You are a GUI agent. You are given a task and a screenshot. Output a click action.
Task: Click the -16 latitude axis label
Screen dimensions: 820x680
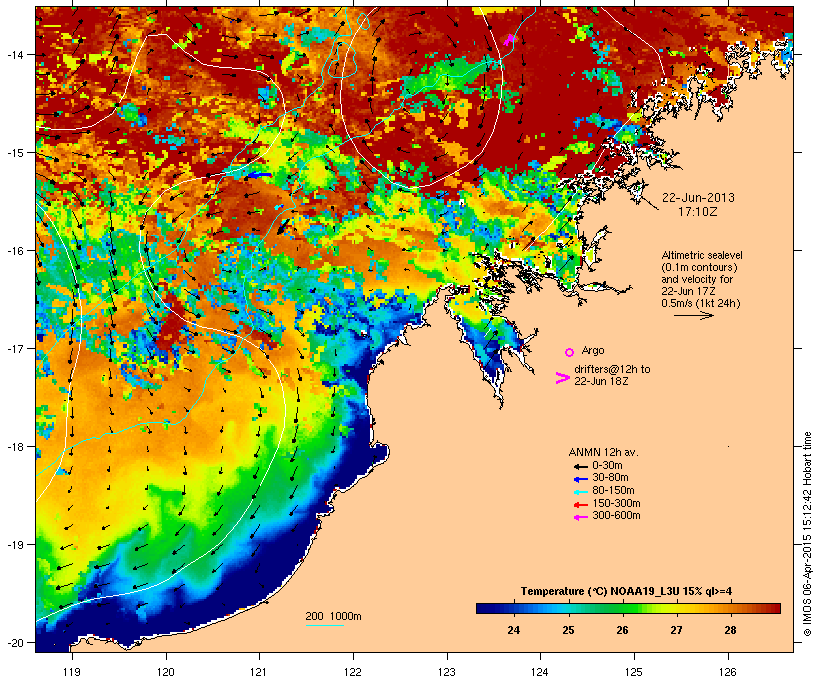[x=15, y=251]
